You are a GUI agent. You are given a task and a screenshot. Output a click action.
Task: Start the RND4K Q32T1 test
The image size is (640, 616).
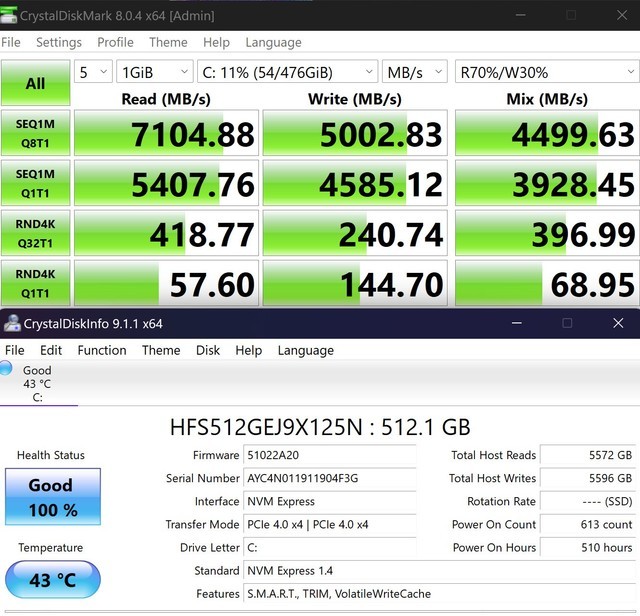[x=35, y=233]
